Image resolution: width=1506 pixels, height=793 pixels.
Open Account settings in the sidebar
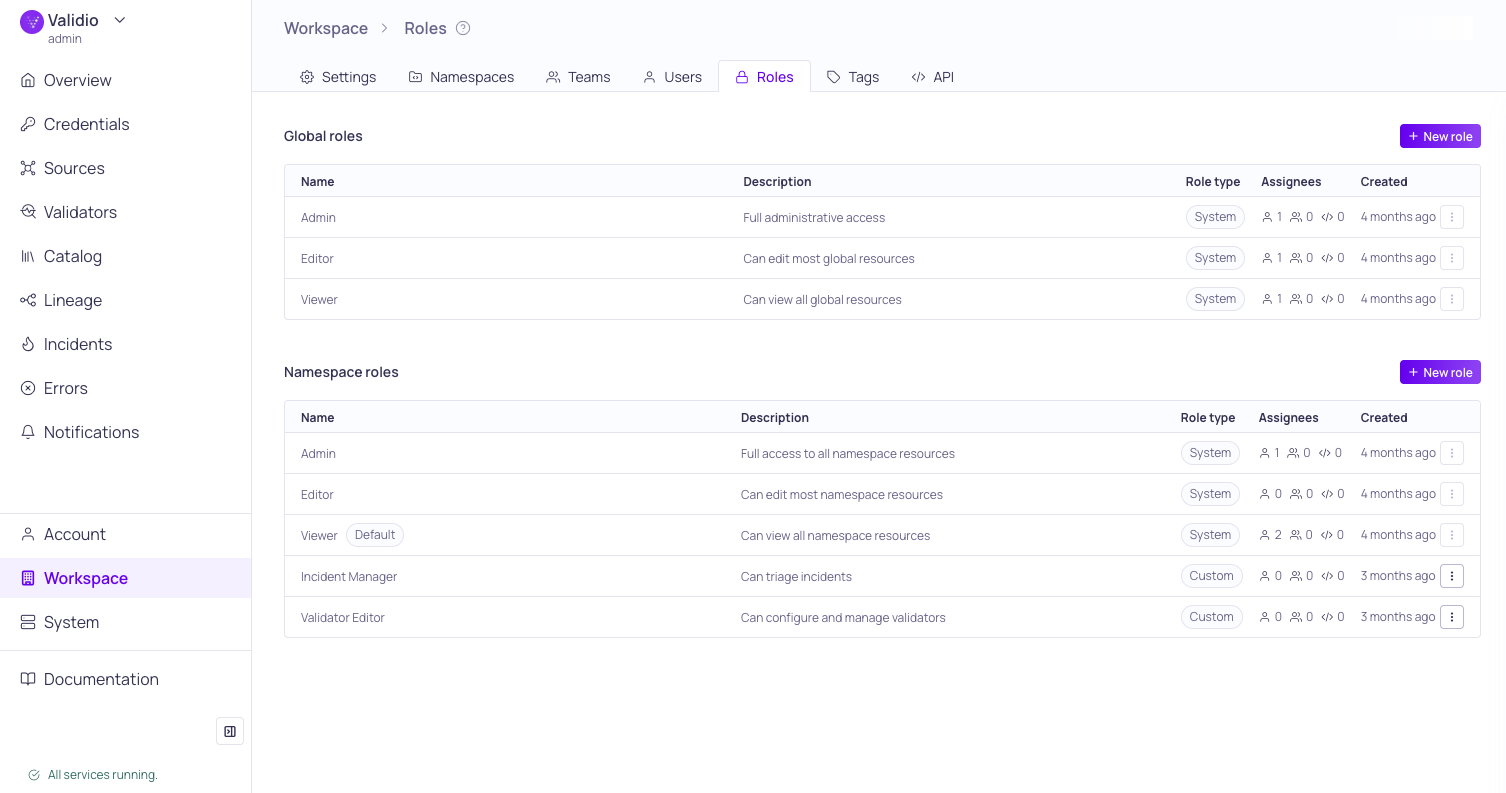(x=125, y=534)
